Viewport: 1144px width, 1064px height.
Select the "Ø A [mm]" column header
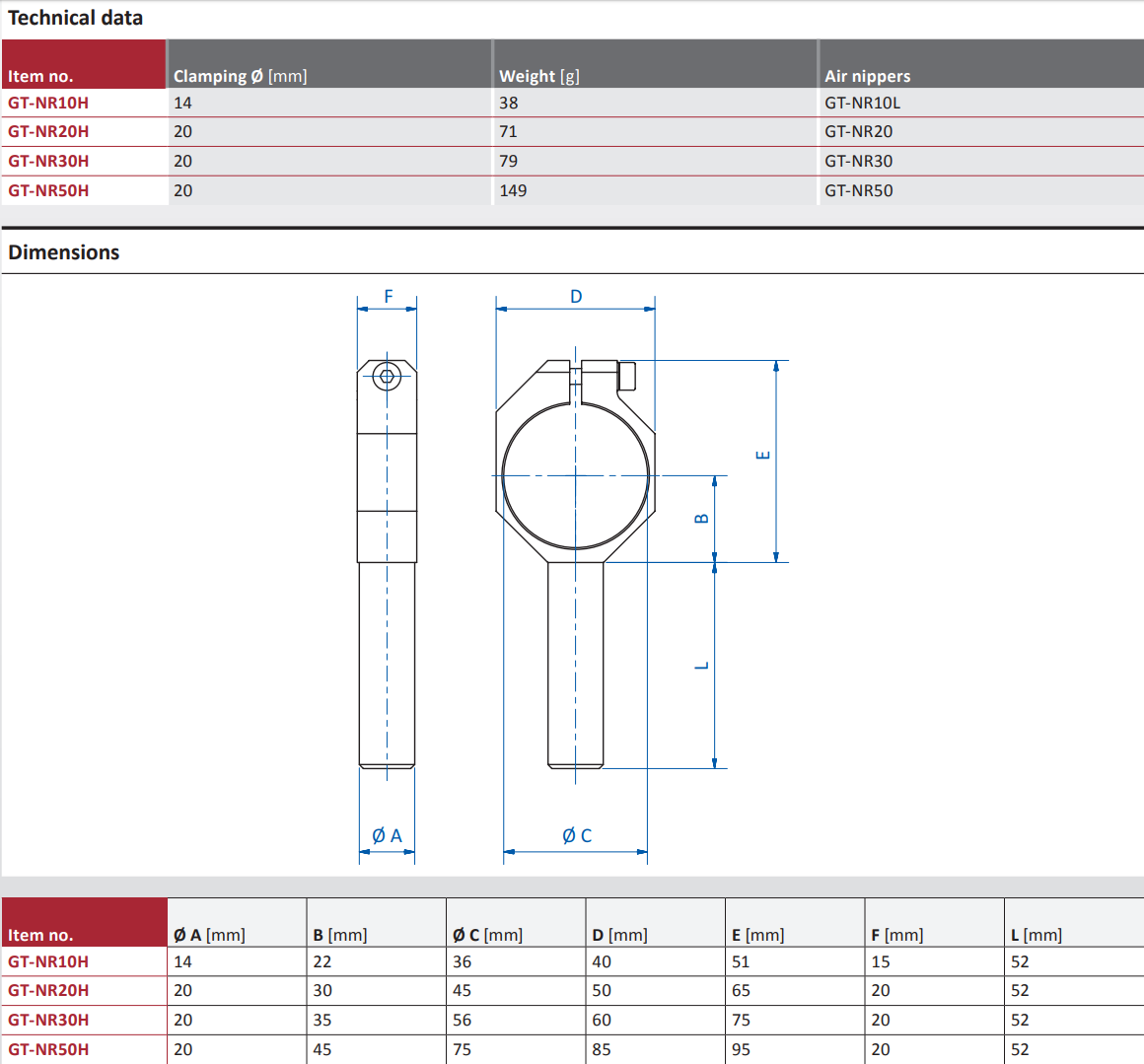click(209, 935)
